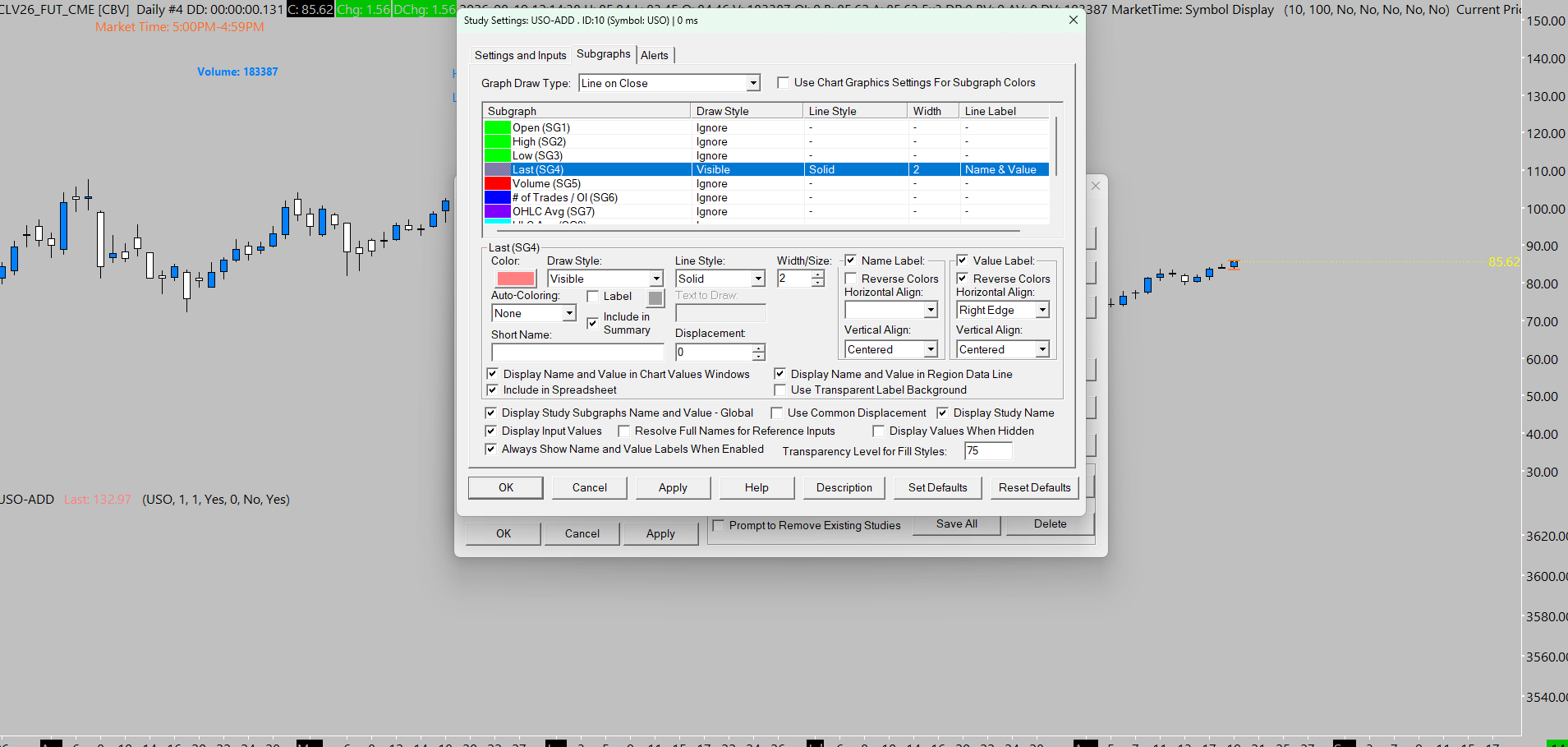The width and height of the screenshot is (1568, 747).
Task: Close the Study Settings dialog
Action: 1073,20
